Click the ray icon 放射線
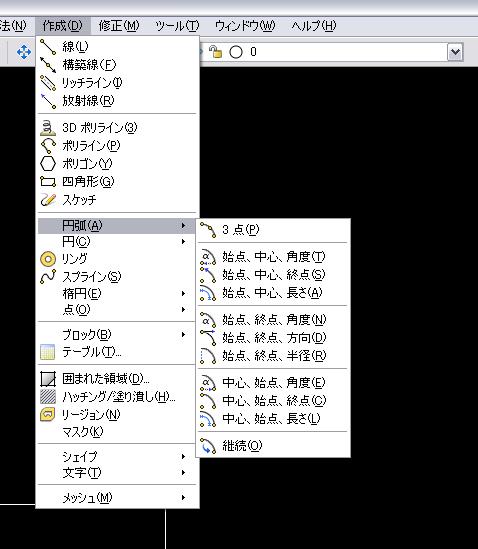The image size is (478, 549). 48,101
